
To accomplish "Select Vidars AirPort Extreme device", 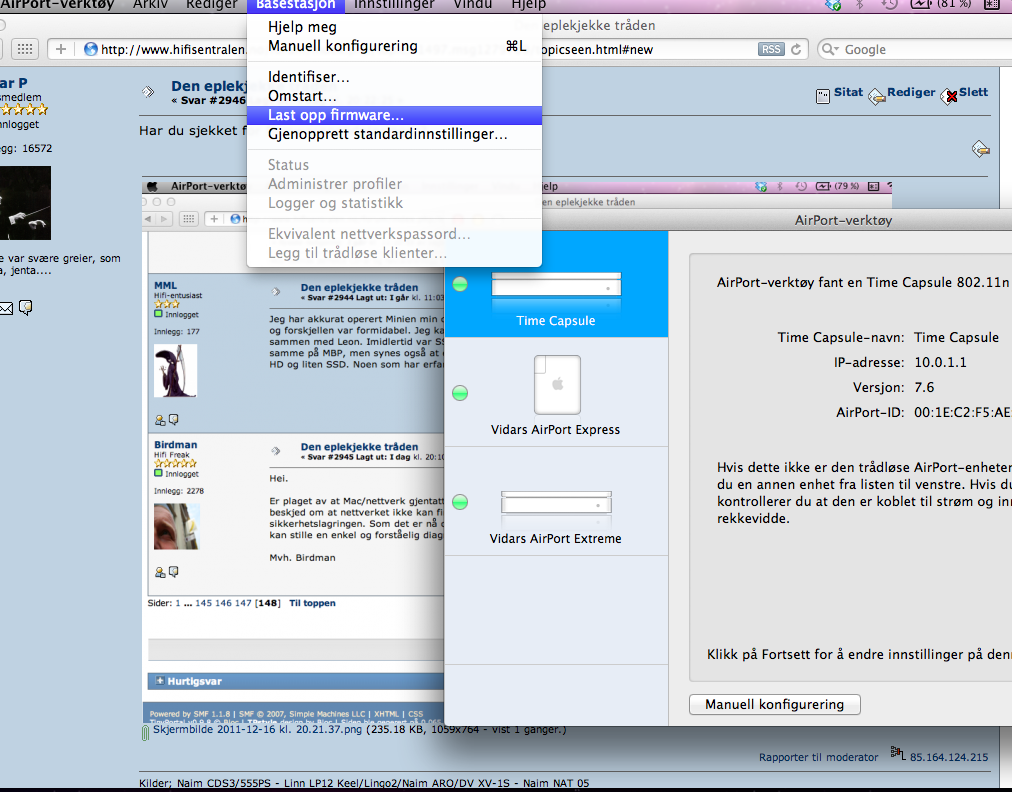I will [x=556, y=501].
